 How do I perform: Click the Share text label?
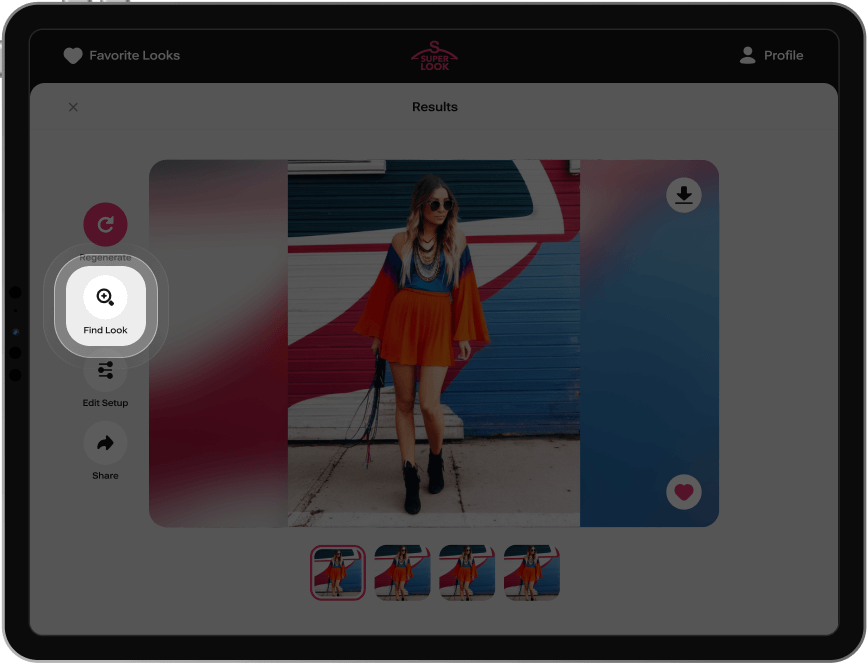[105, 476]
